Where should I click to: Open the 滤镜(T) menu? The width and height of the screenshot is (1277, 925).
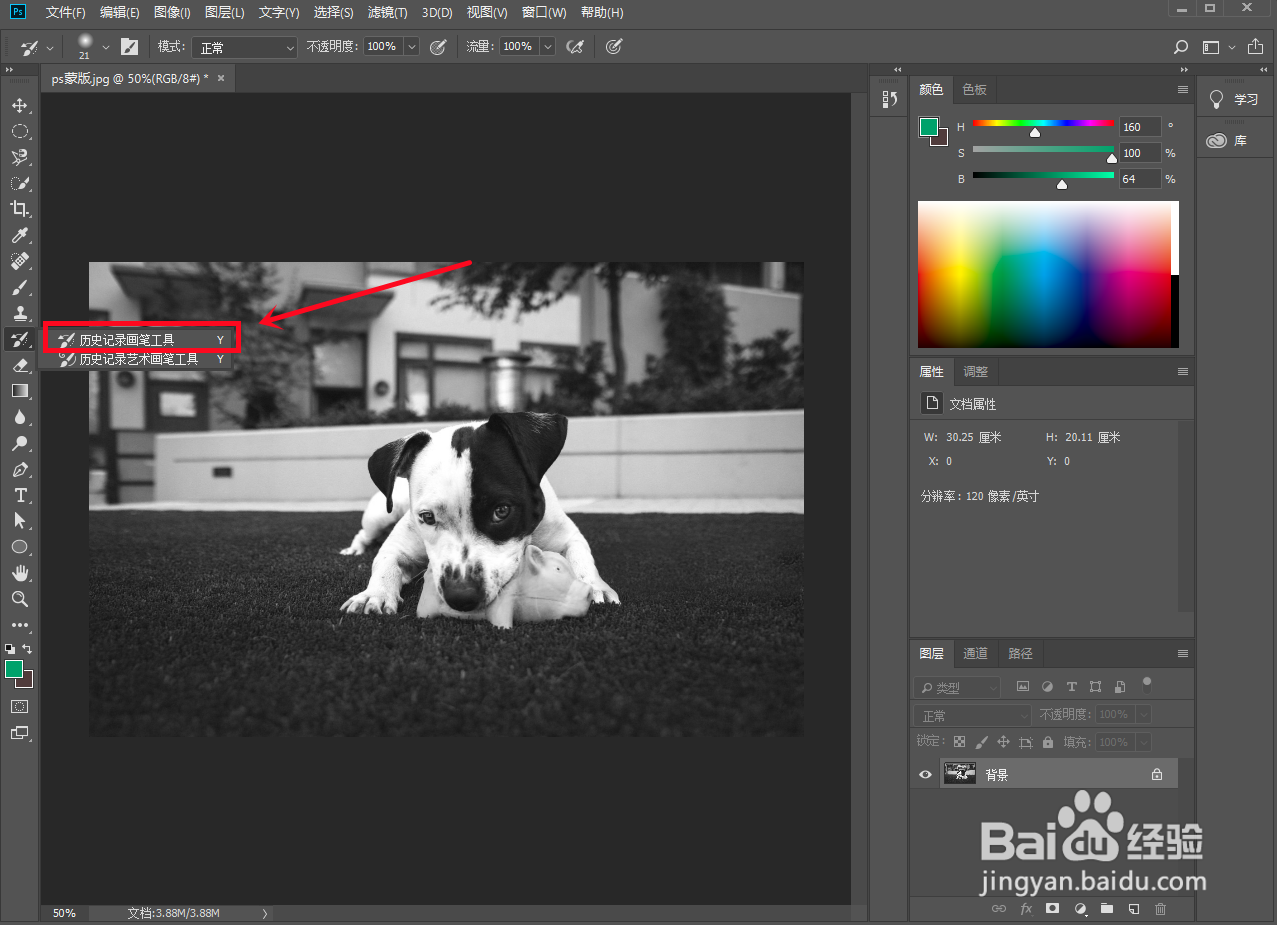pos(387,12)
